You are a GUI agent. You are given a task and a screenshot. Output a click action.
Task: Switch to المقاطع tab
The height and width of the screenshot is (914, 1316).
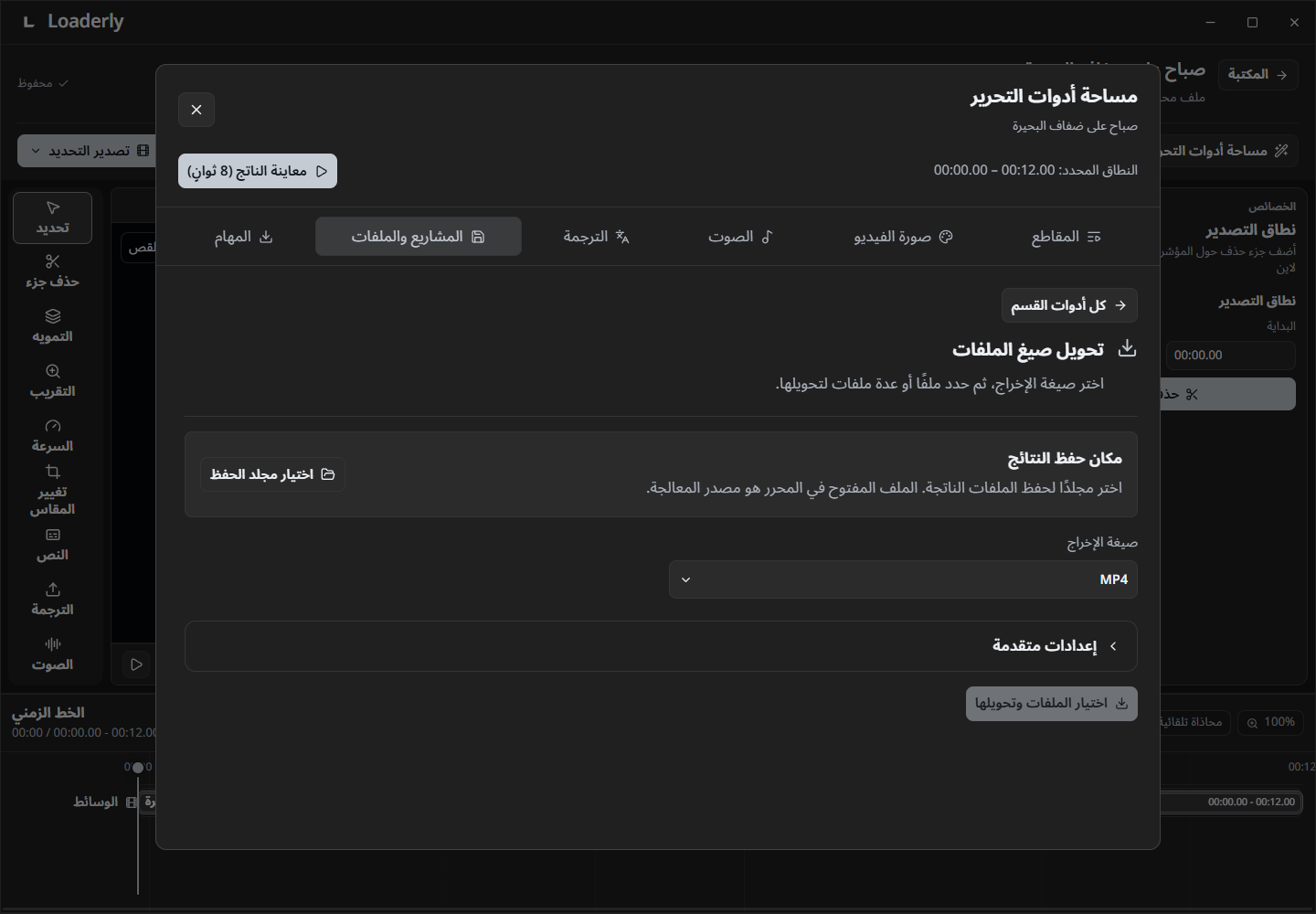1066,237
